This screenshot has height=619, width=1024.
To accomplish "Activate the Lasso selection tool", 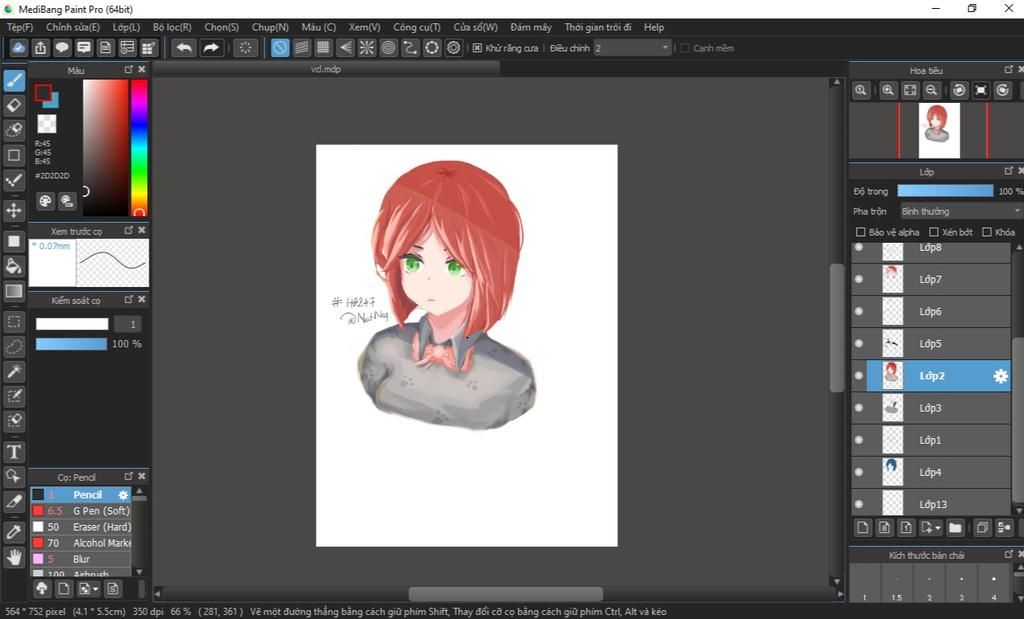I will click(x=14, y=347).
